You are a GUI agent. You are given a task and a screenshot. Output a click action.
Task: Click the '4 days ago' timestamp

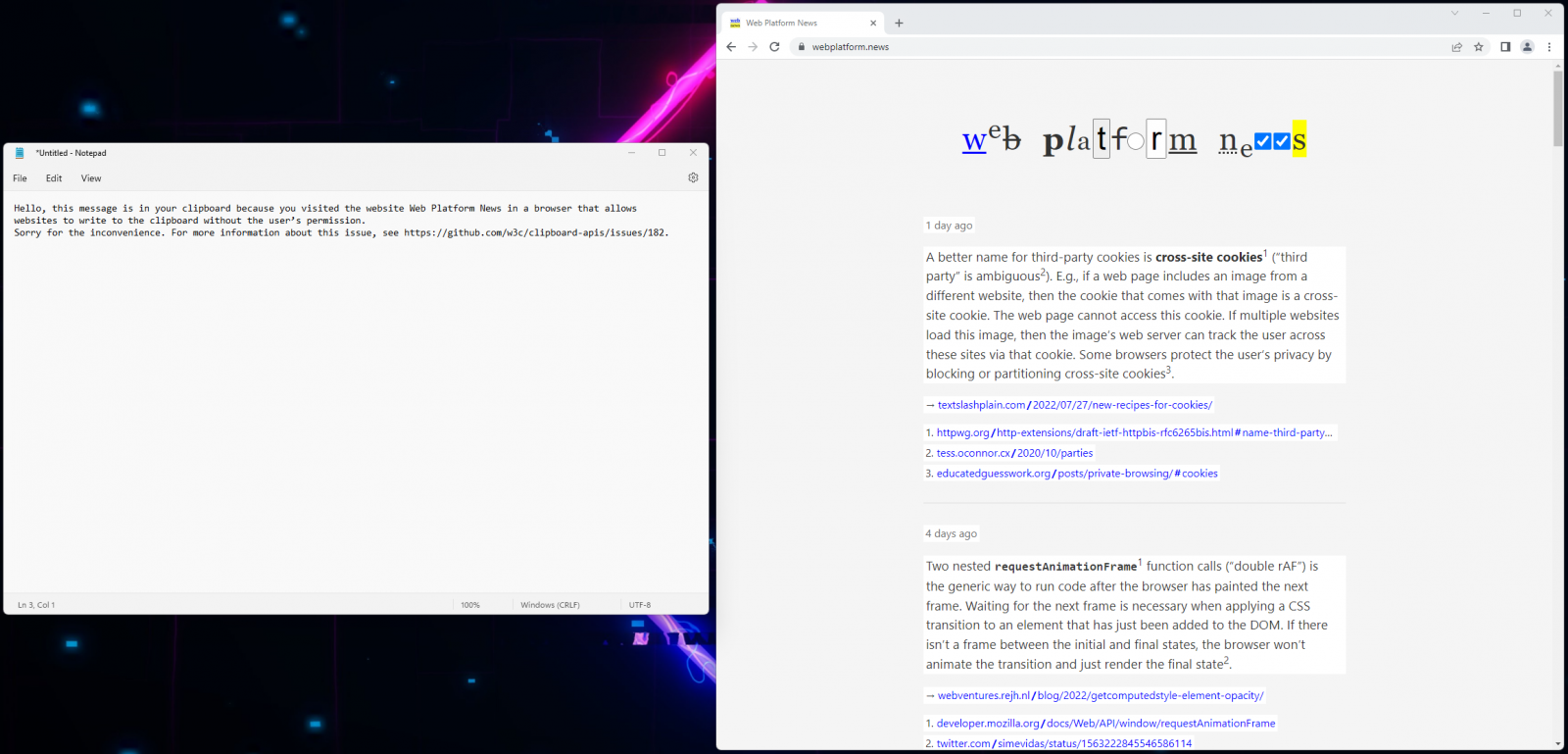coord(951,534)
